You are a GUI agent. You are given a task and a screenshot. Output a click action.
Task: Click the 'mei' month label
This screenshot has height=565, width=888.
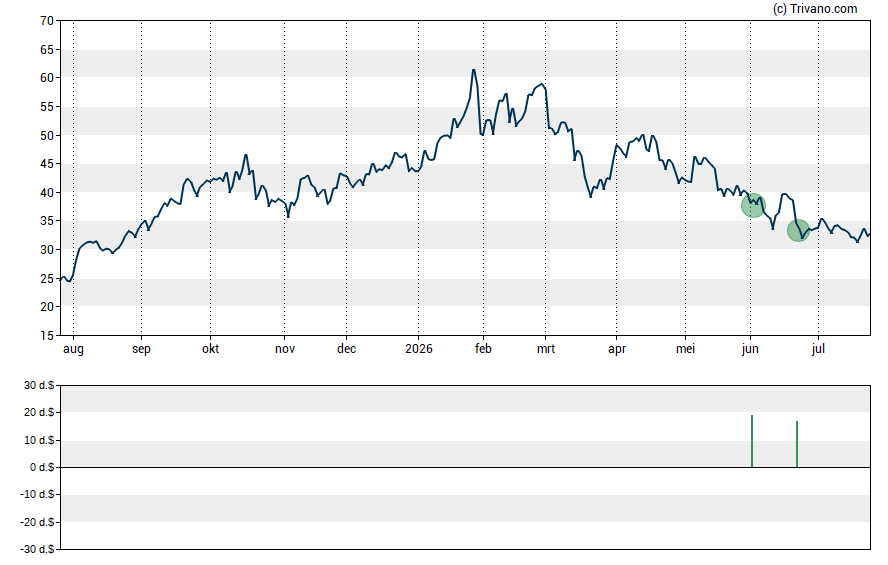(685, 349)
